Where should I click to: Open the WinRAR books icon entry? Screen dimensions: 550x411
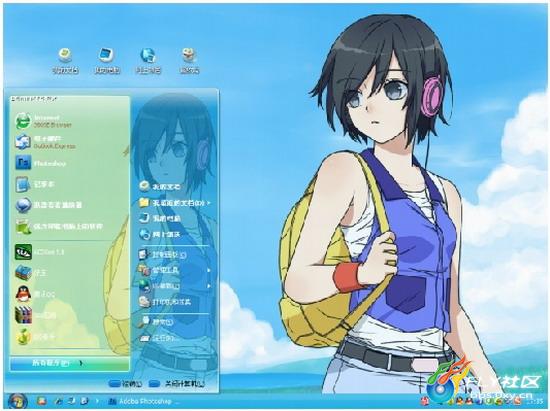tap(35, 315)
